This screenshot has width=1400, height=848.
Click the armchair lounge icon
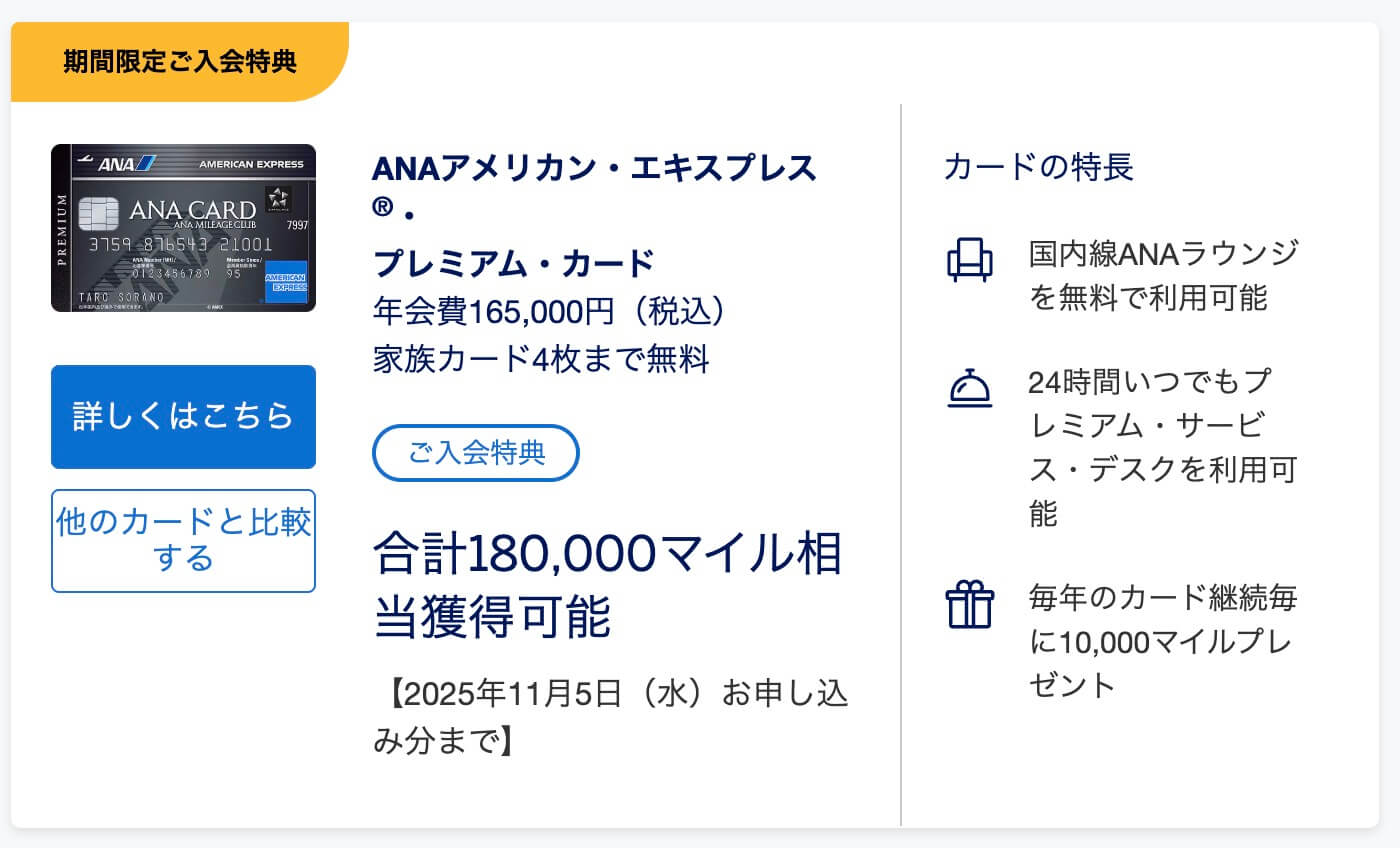(970, 259)
